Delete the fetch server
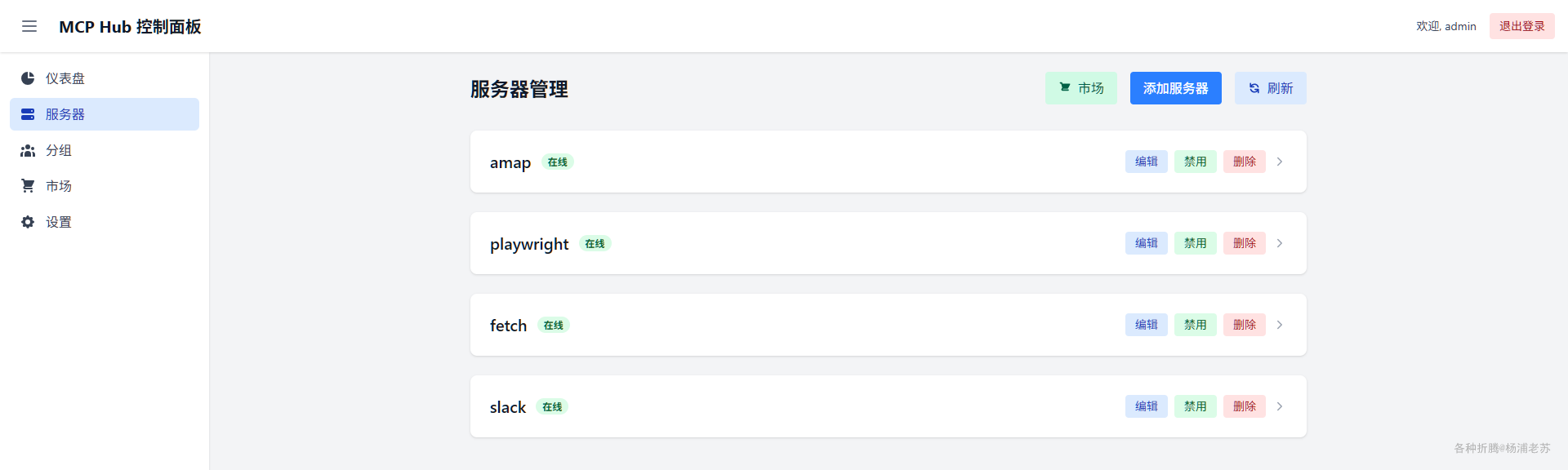Viewport: 1568px width, 470px height. point(1244,325)
